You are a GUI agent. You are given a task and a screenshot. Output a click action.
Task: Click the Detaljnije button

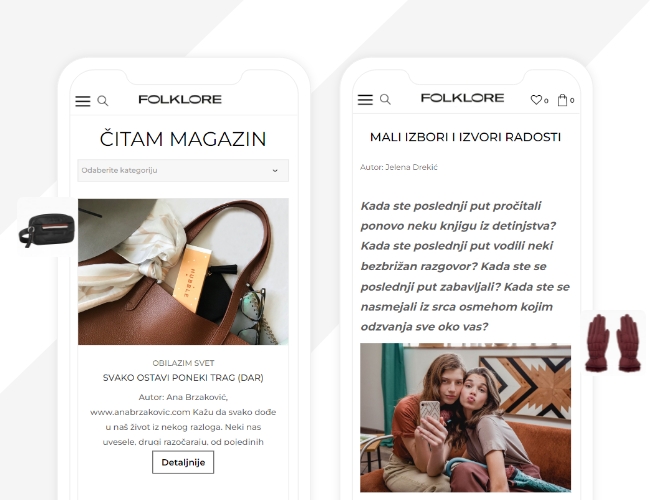[183, 462]
